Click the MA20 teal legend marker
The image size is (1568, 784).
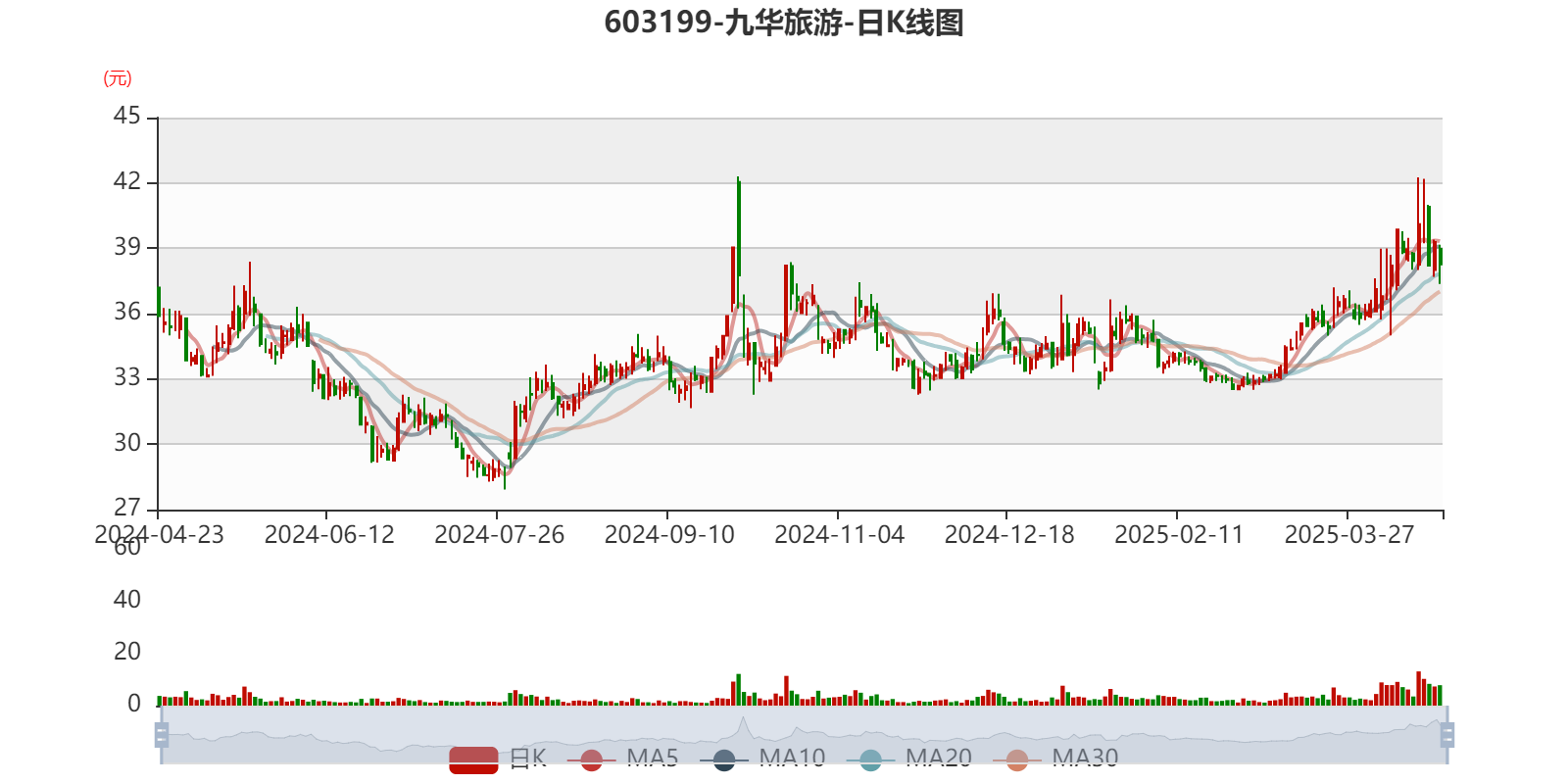(x=870, y=759)
